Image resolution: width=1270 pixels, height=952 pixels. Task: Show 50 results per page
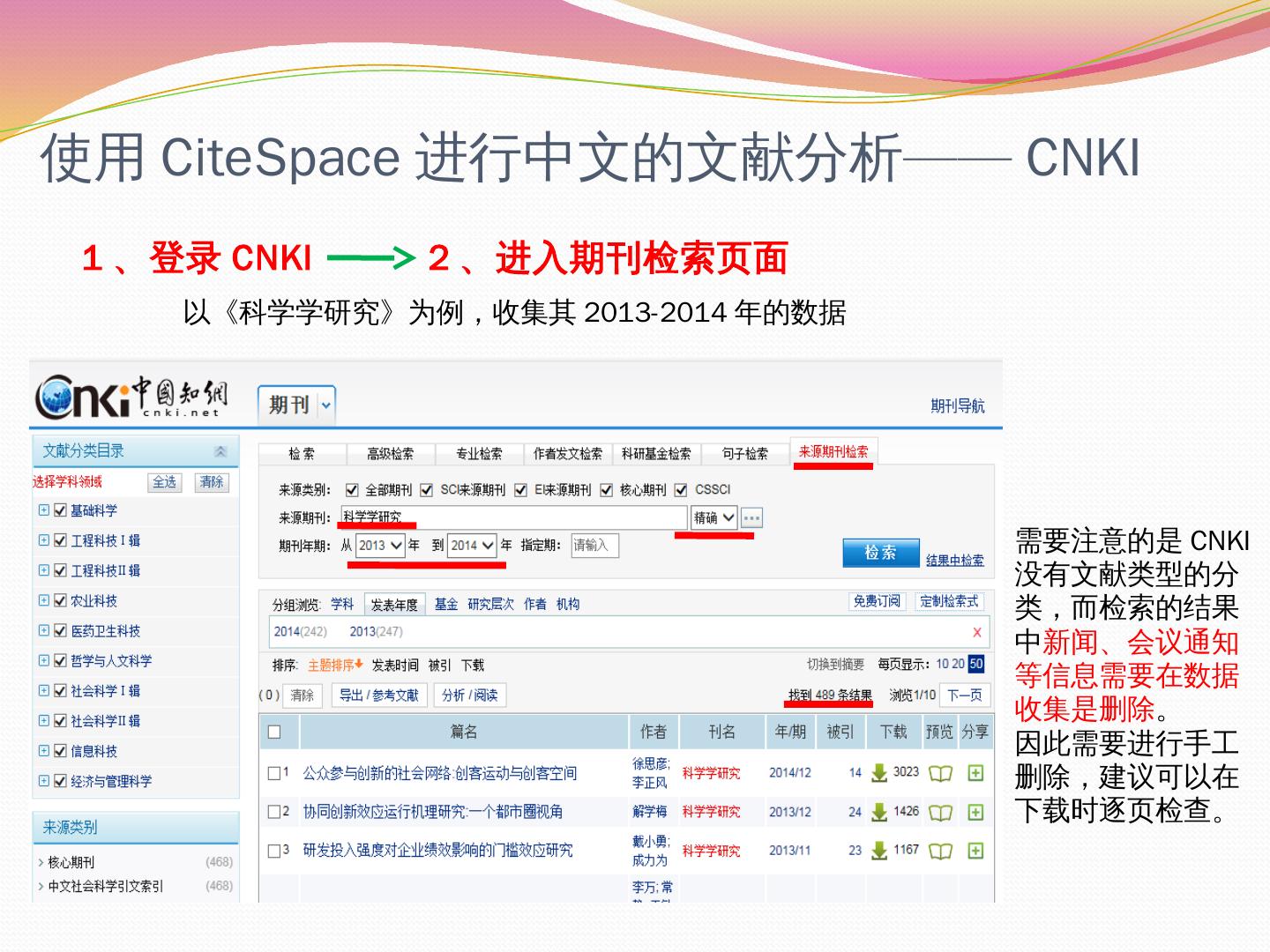pyautogui.click(x=976, y=664)
